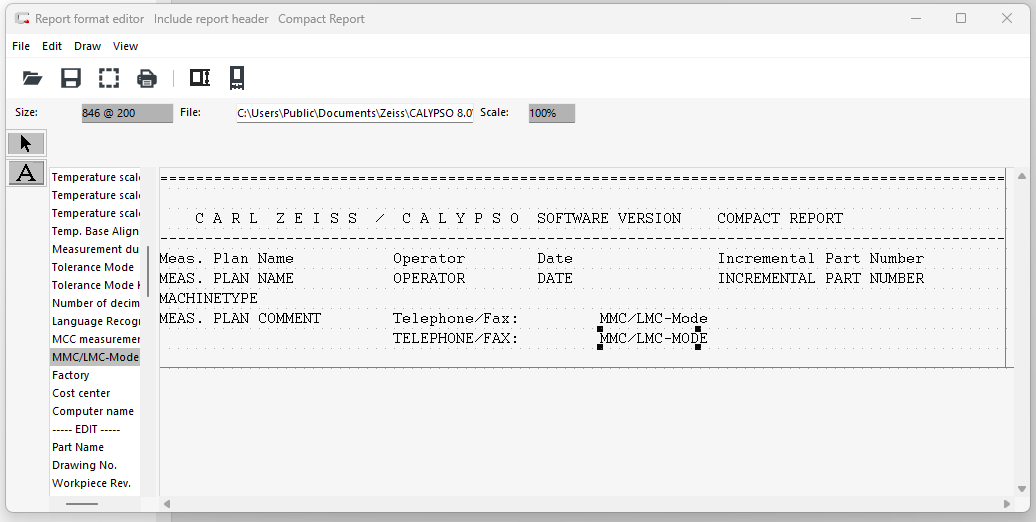This screenshot has width=1036, height=522.
Task: Open the Edit menu
Action: 52,46
